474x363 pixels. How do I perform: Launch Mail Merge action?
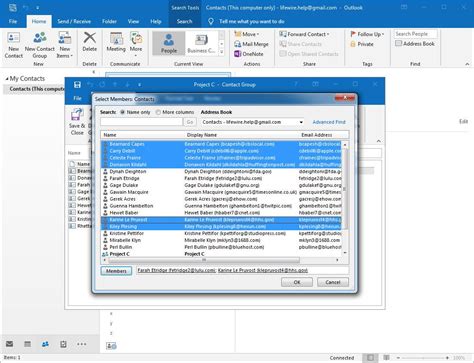[251, 44]
